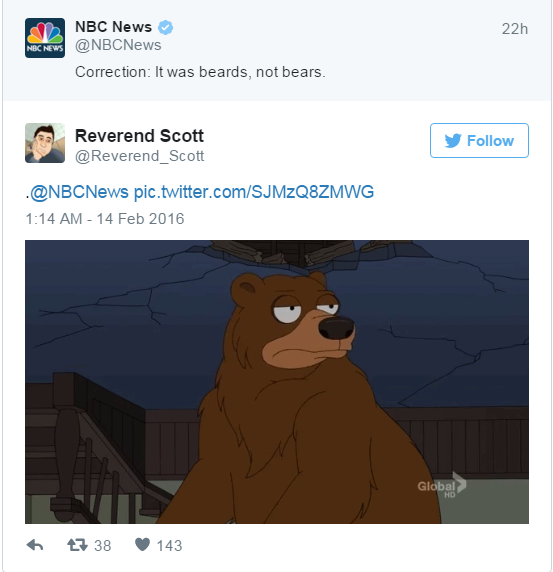Open the 1:14 AM - 14 Feb 2016 timestamp

(105, 219)
